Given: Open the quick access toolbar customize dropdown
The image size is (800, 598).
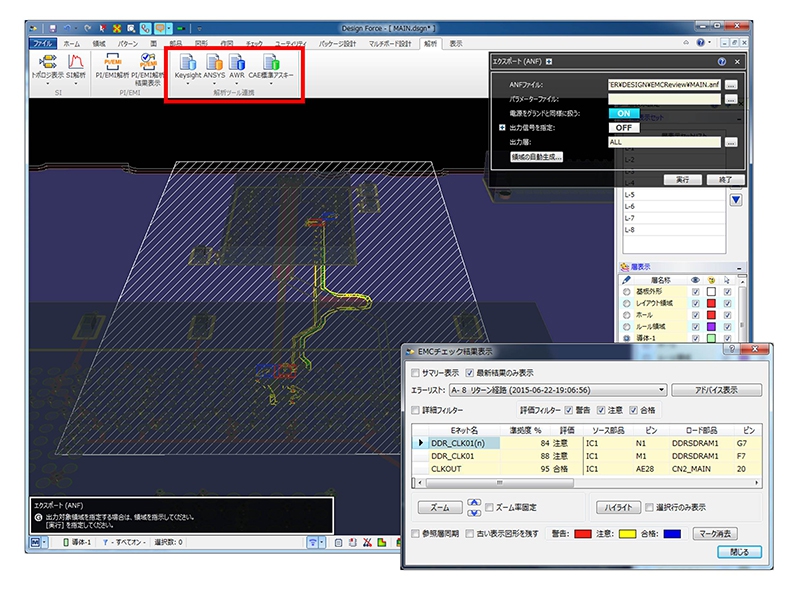Looking at the screenshot, I should (x=199, y=29).
